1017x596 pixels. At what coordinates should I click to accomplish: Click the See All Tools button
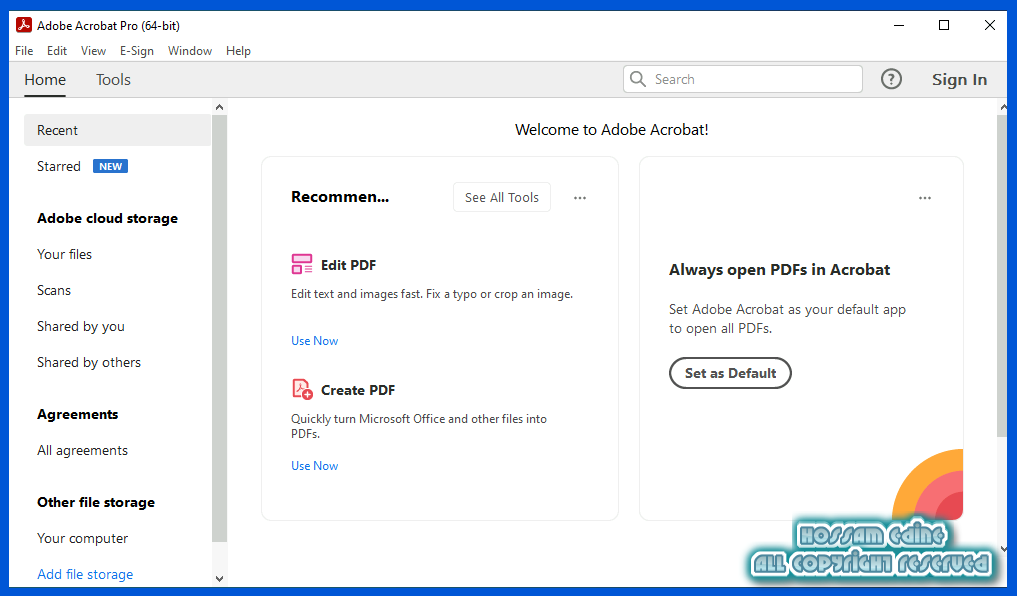[x=501, y=197]
